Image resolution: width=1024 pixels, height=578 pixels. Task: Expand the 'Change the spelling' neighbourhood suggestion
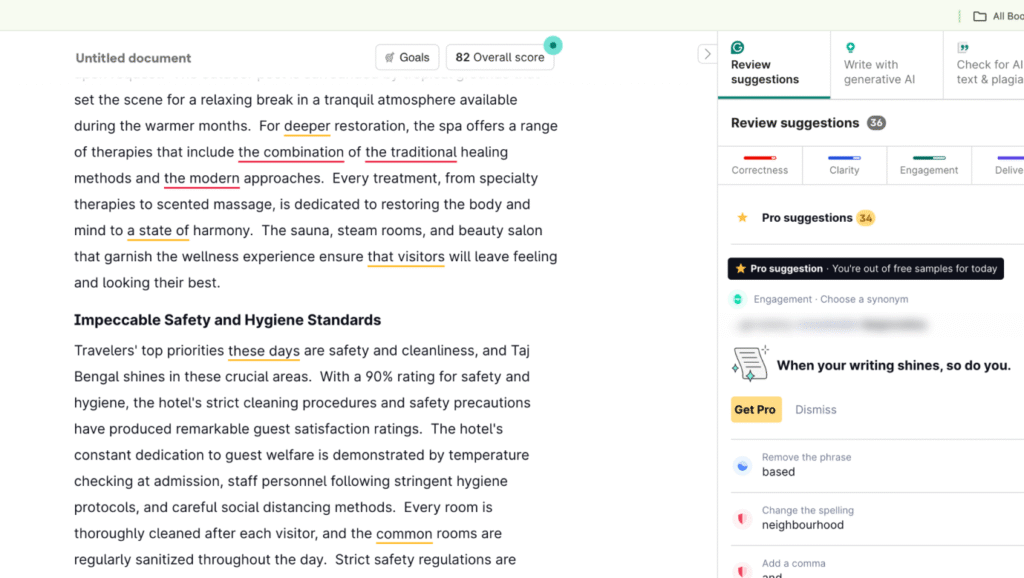coord(807,518)
